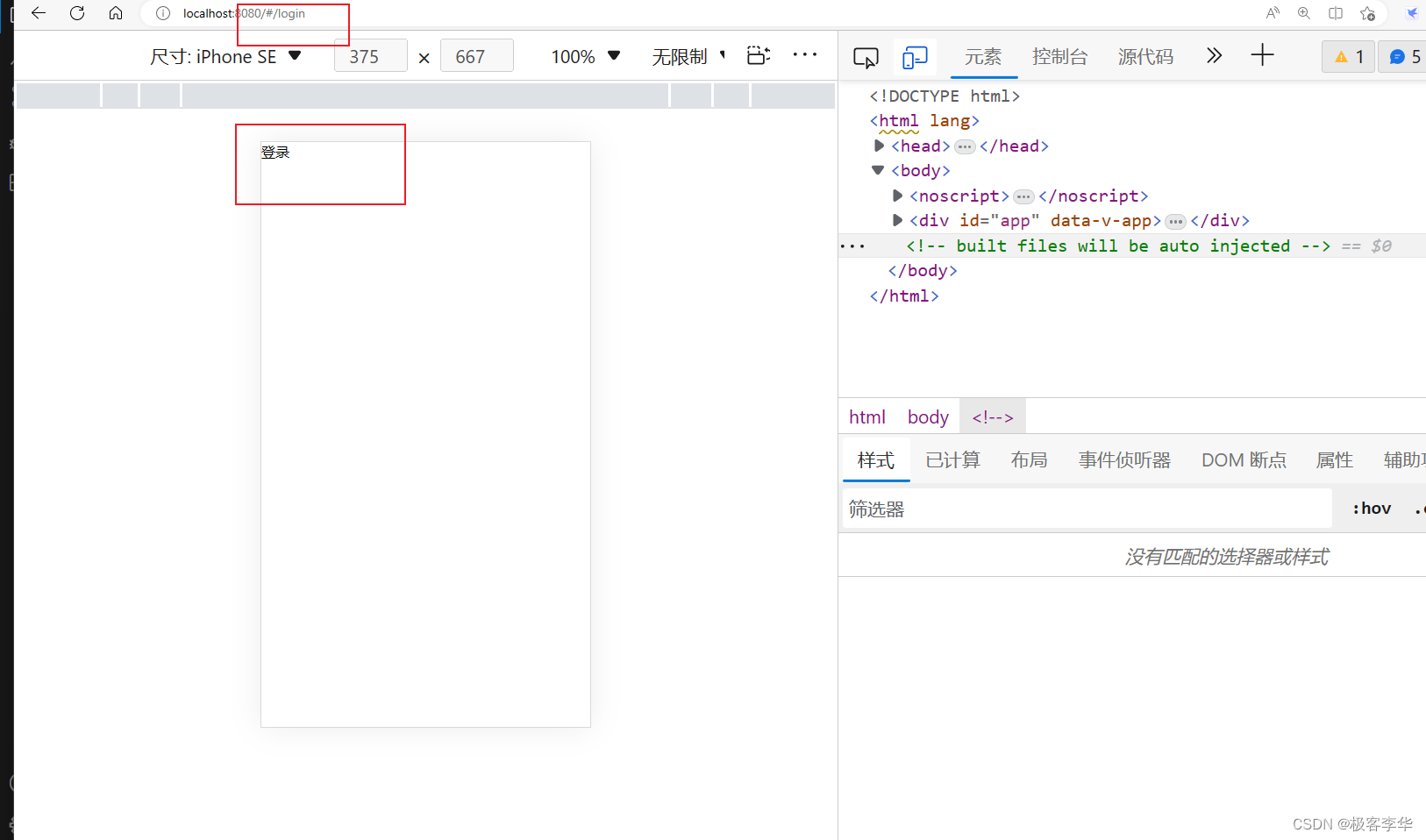Screen dimensions: 1426x840
Task: Open the 事件侦听器 tab
Action: click(1125, 460)
